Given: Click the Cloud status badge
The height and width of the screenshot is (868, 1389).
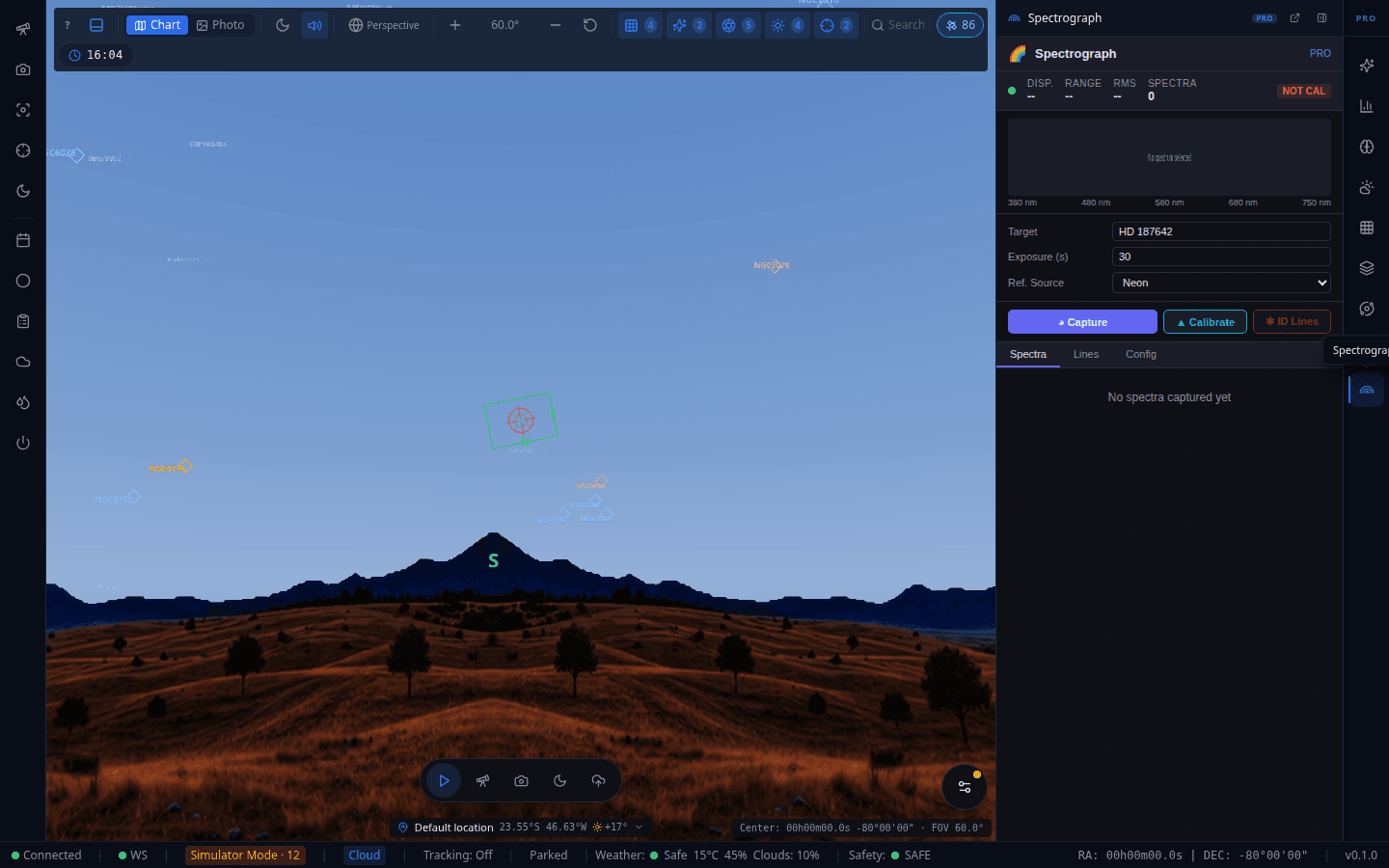Looking at the screenshot, I should [x=365, y=855].
